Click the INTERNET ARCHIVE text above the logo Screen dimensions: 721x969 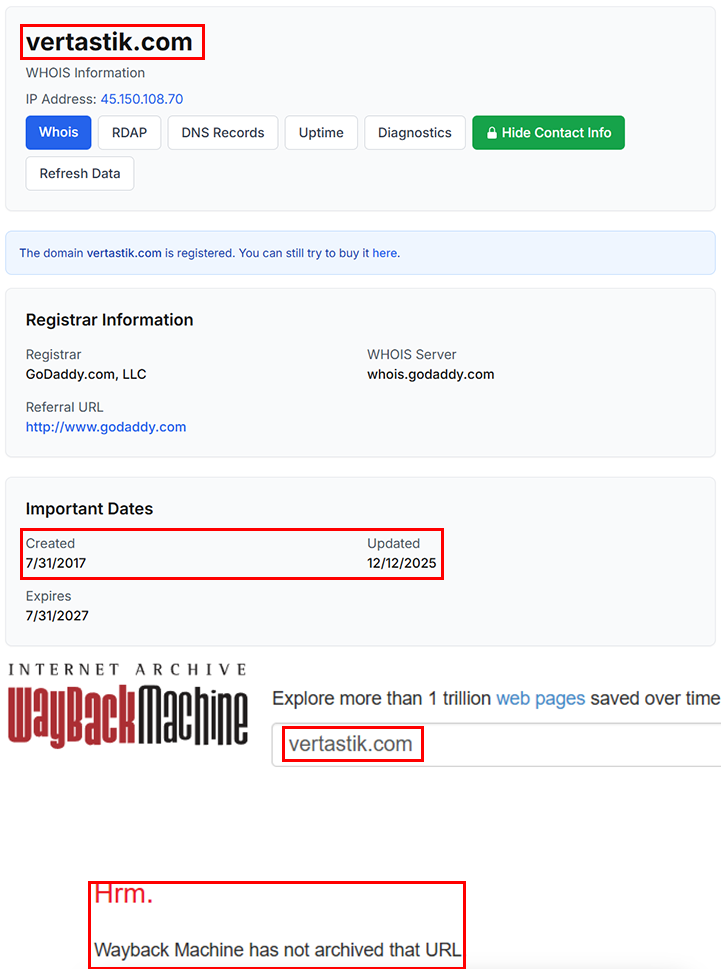(x=128, y=670)
